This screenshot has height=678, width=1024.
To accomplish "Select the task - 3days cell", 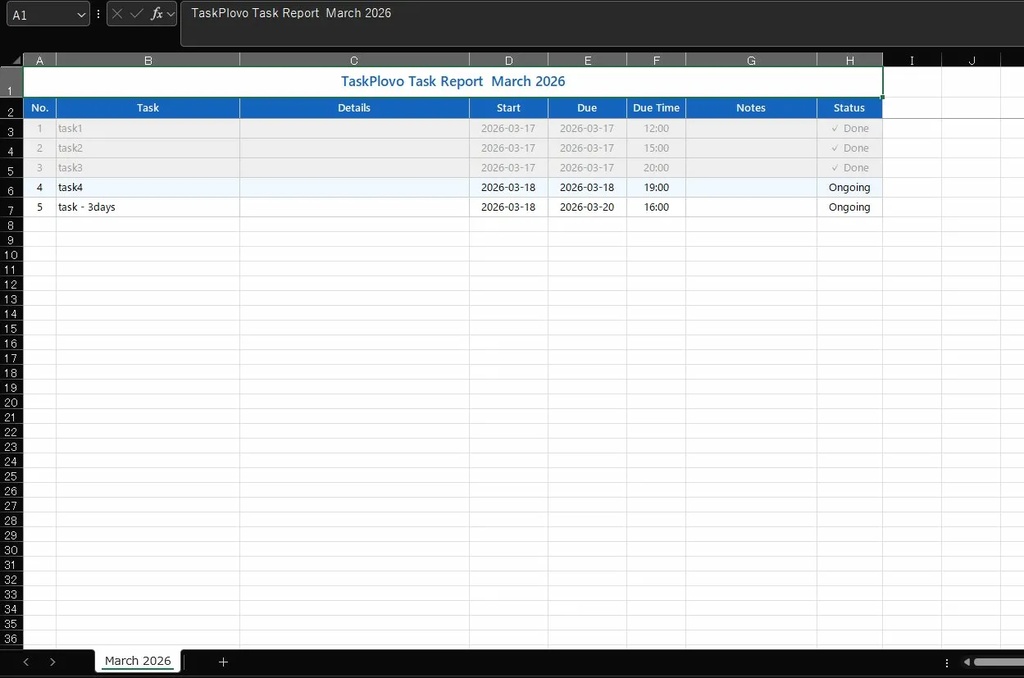I will (148, 207).
